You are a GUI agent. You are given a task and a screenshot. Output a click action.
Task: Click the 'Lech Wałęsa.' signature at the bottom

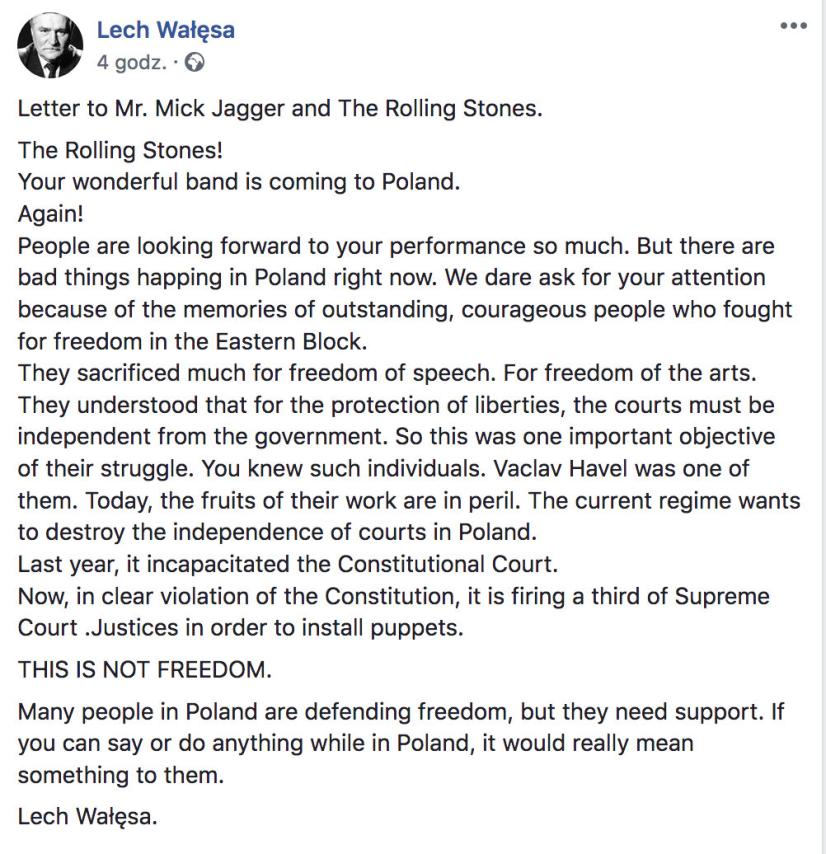(88, 816)
